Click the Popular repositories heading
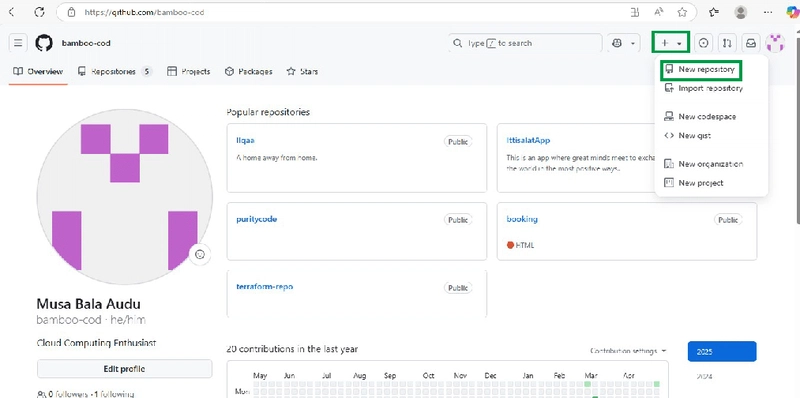The width and height of the screenshot is (800, 398). [x=268, y=112]
